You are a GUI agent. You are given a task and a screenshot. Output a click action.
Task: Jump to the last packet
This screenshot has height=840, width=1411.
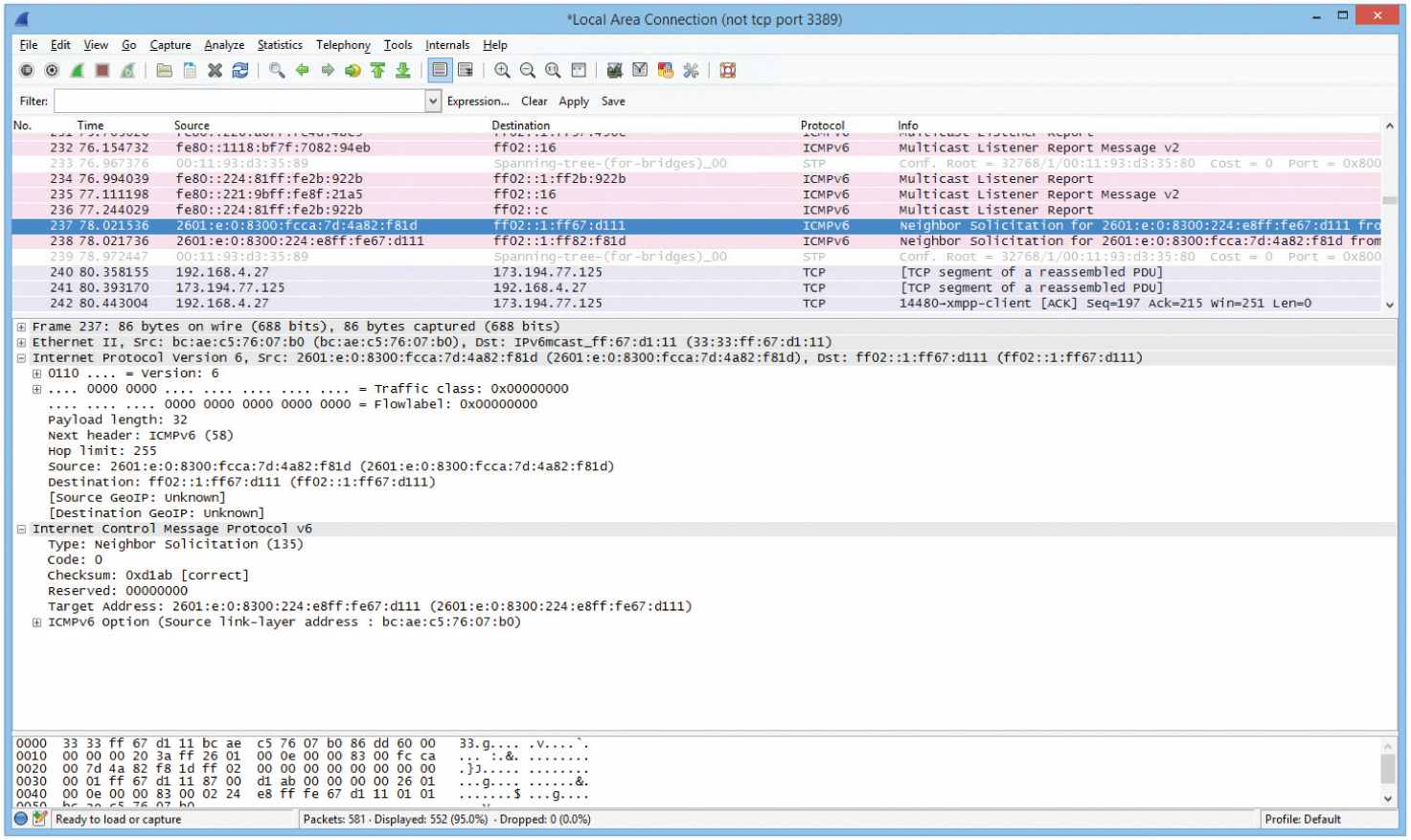(403, 70)
